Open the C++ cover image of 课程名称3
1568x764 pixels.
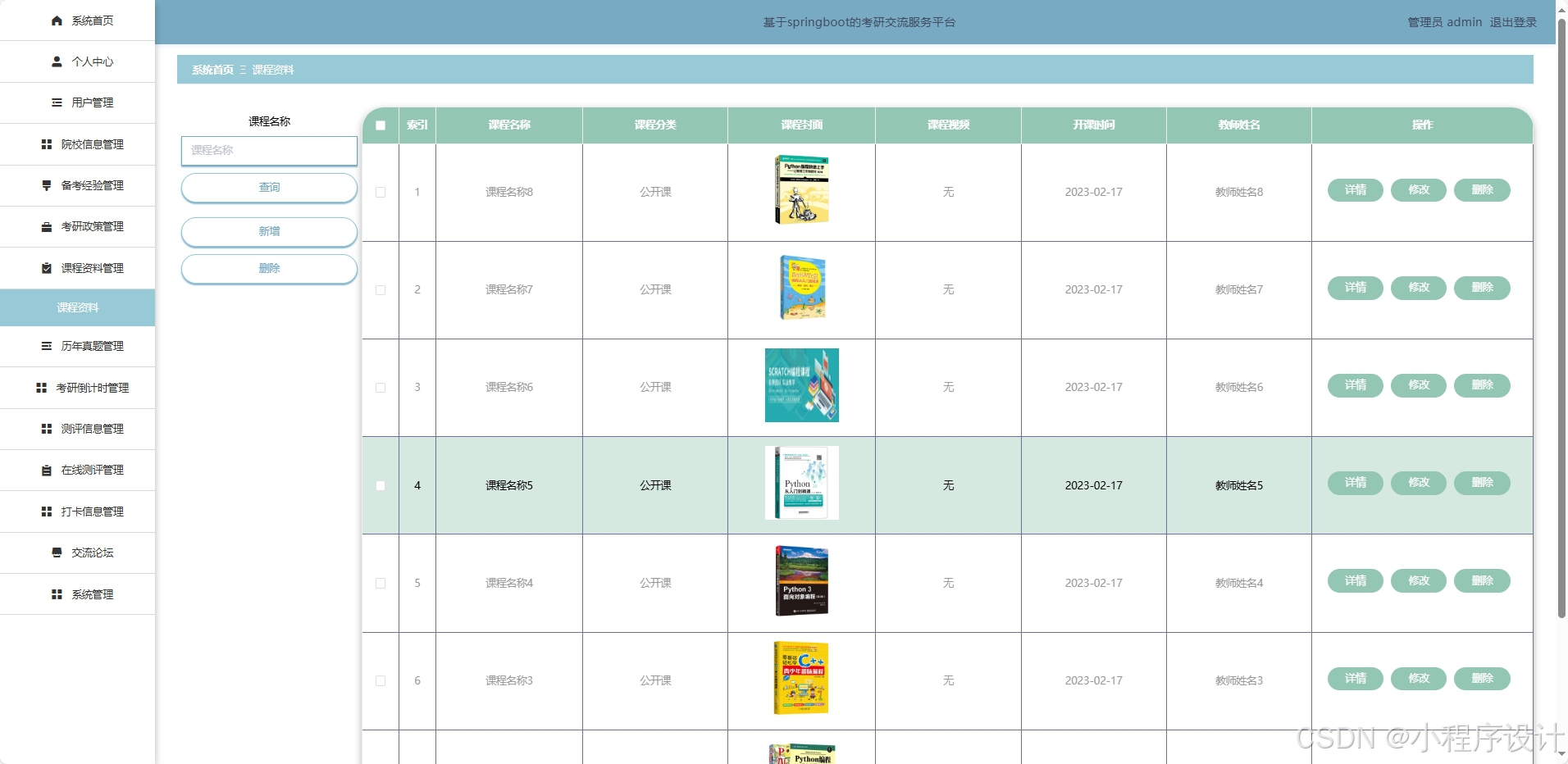tap(802, 678)
